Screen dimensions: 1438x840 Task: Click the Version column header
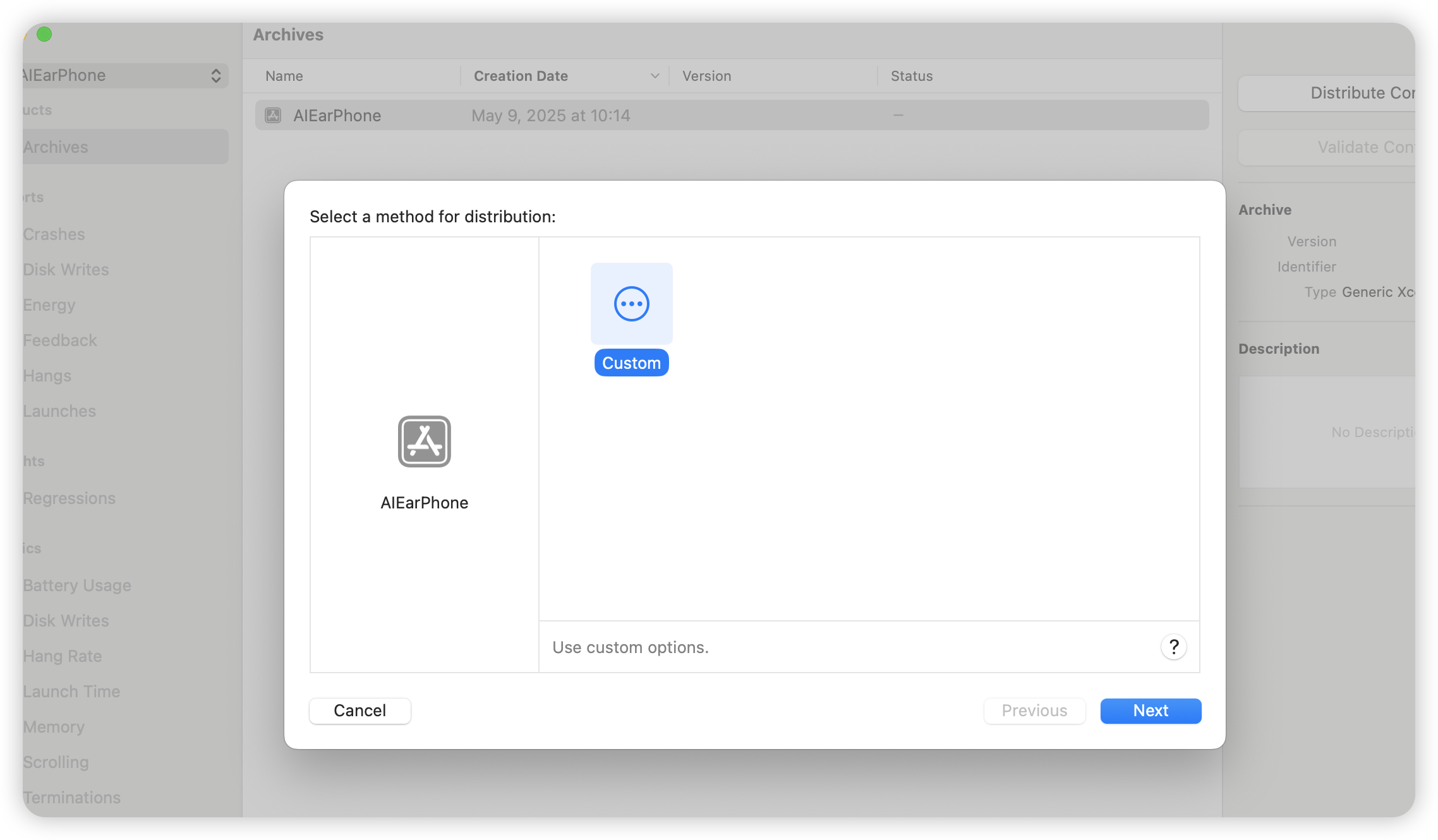point(706,76)
